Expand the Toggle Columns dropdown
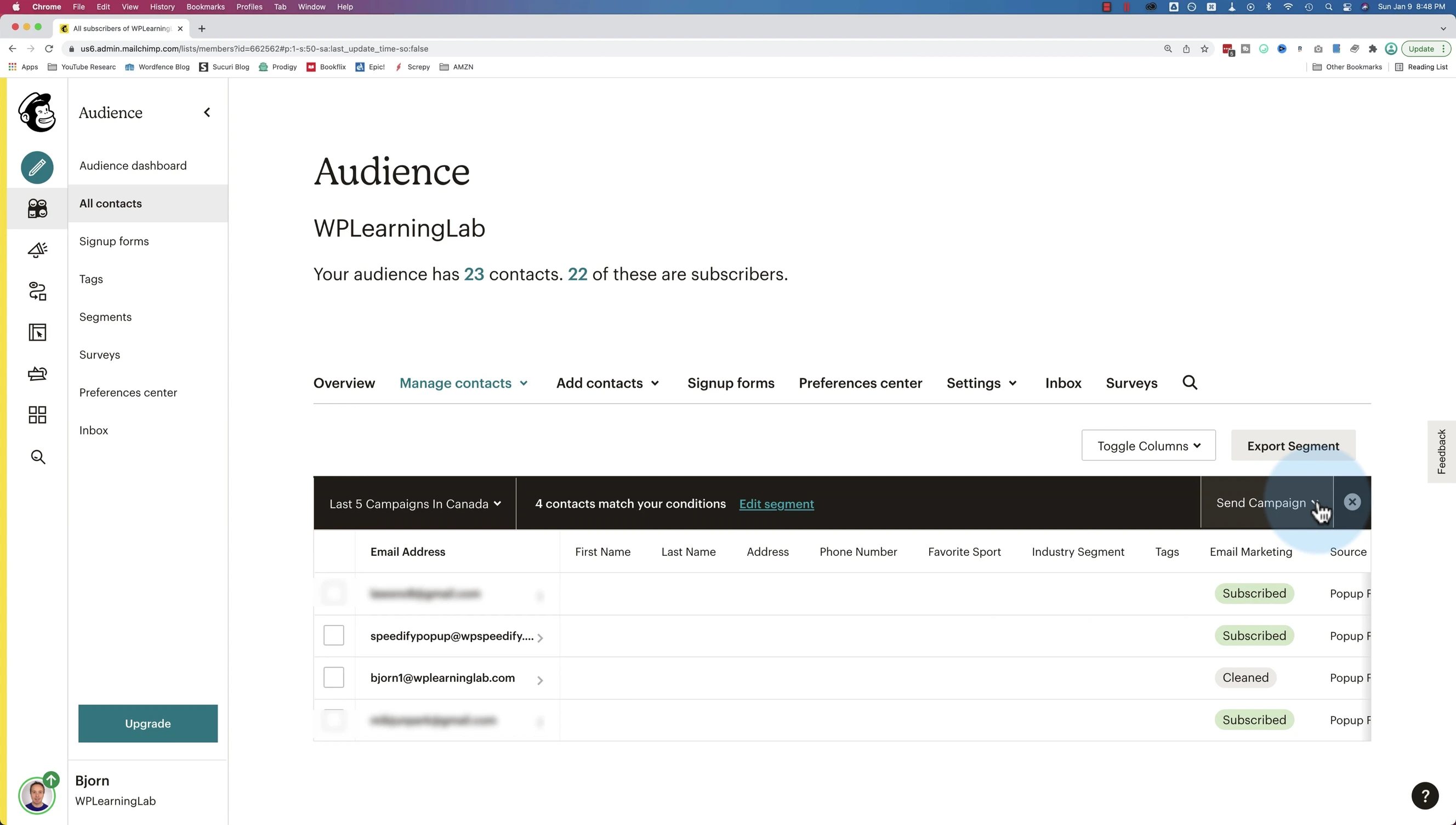 (x=1148, y=446)
